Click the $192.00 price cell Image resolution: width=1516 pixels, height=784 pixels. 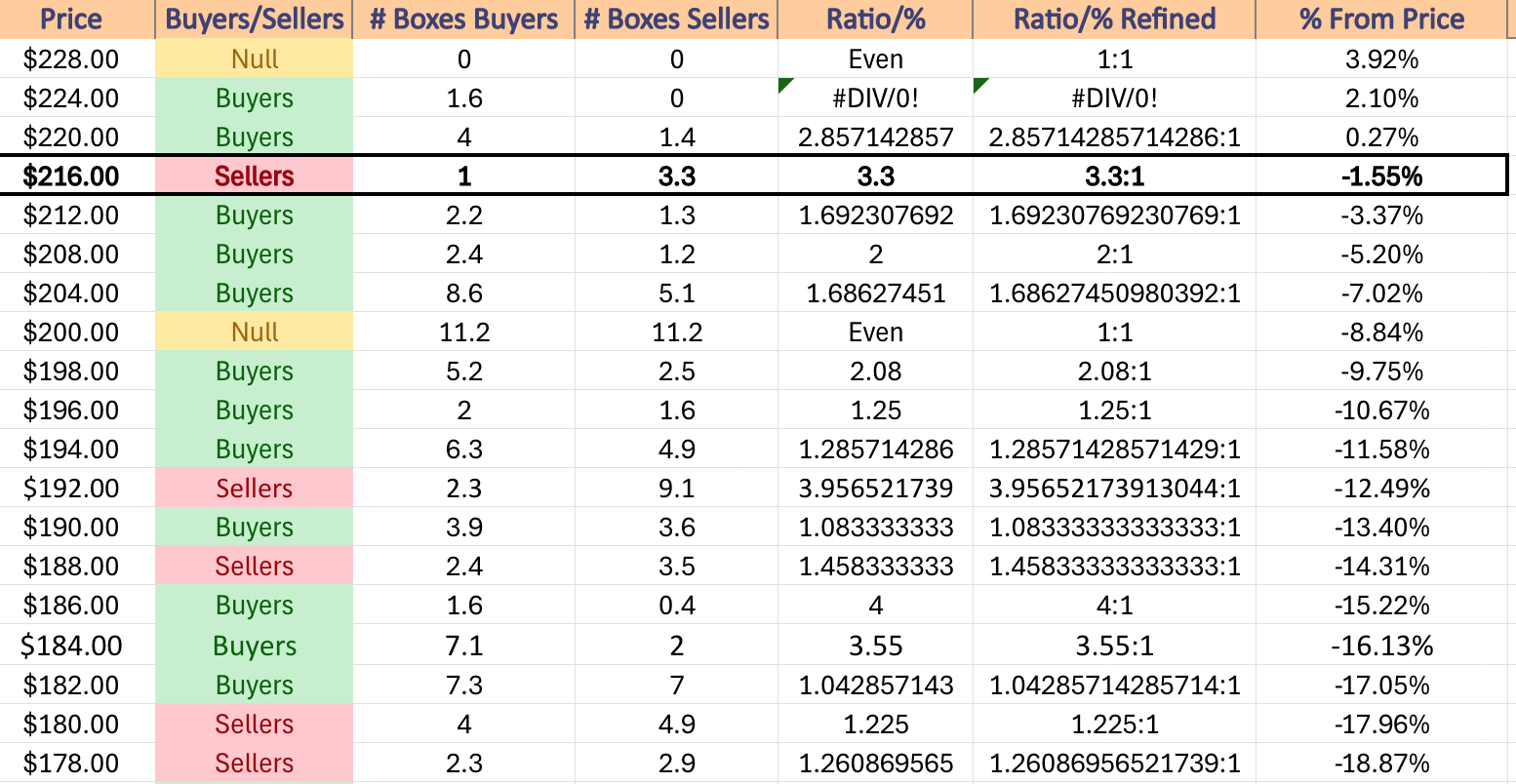pyautogui.click(x=77, y=489)
